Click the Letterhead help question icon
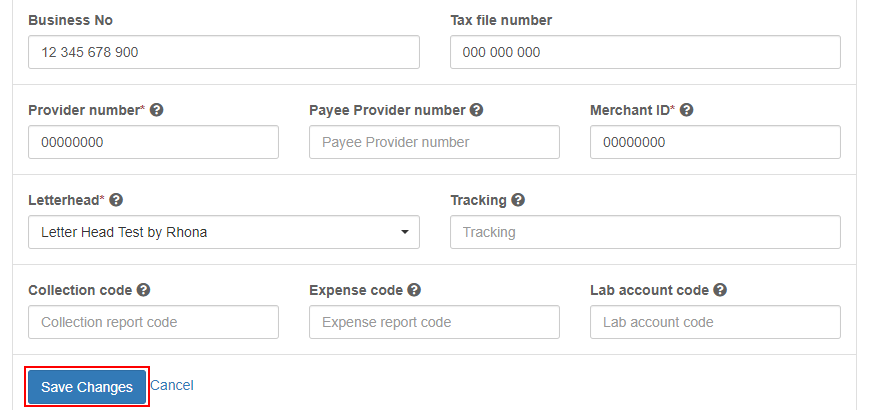 [x=116, y=200]
